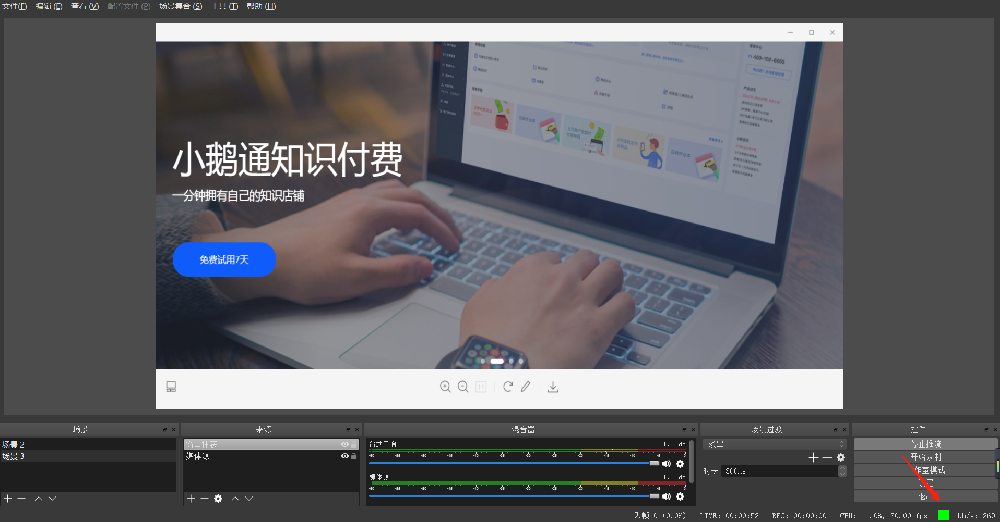Screen dimensions: 1000x522
Task: Click the 开始录制 start recording button
Action: pos(925,457)
